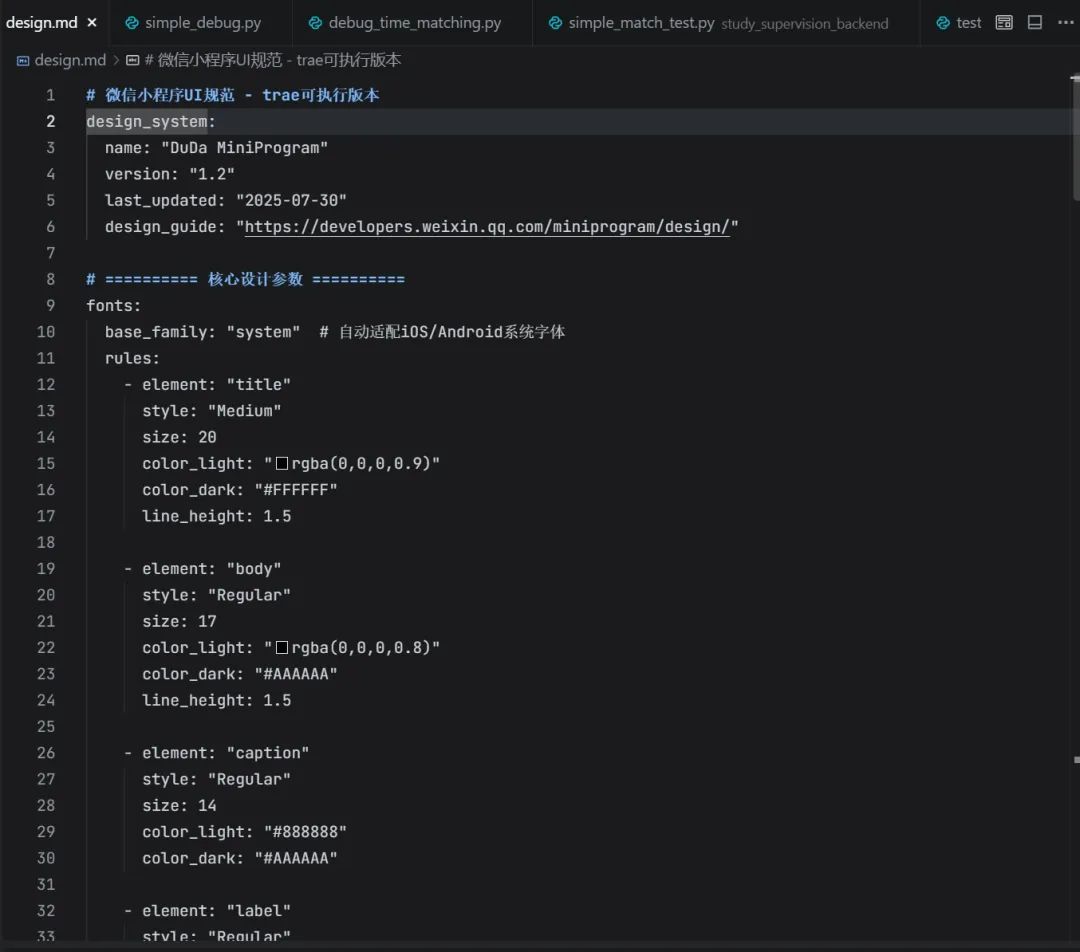This screenshot has width=1080, height=952.
Task: Click the style: "Medium" line
Action: [x=211, y=411]
